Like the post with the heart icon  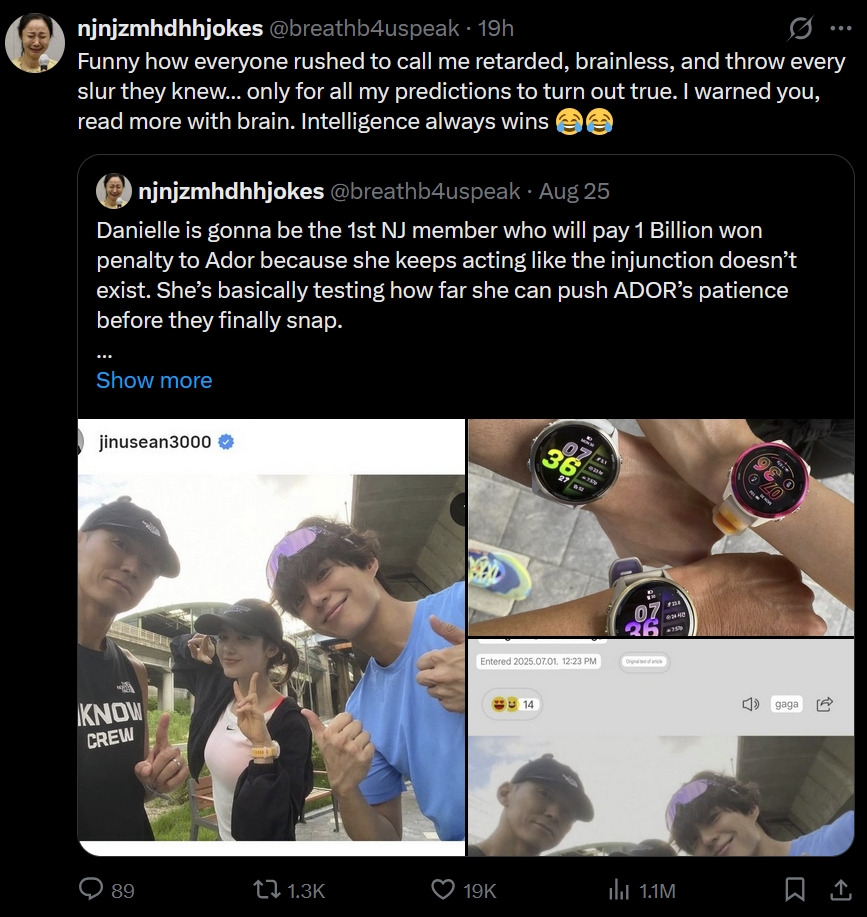(x=443, y=889)
